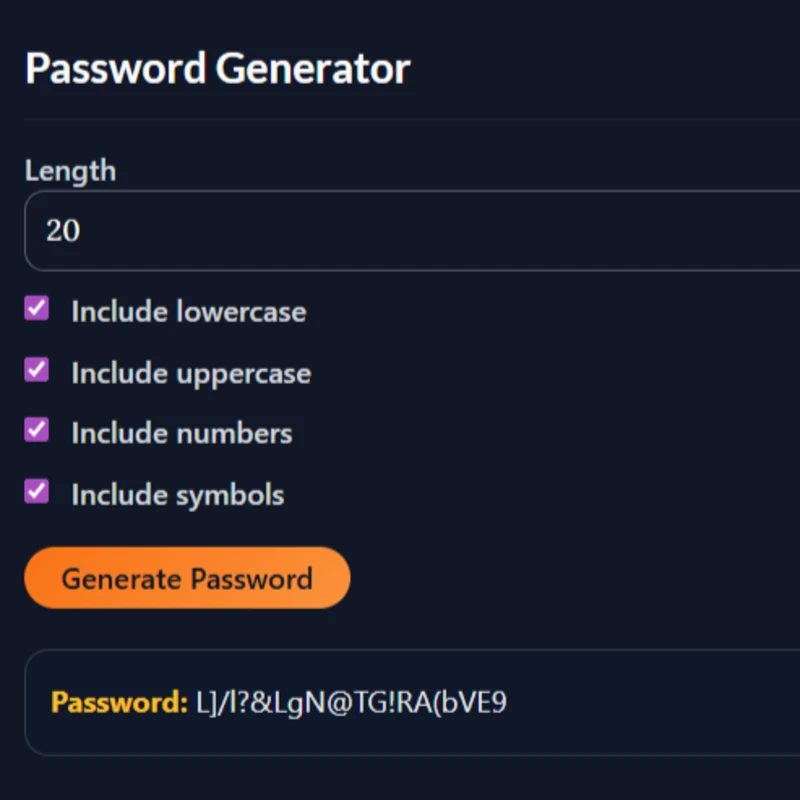Click the Include lowercase label text

(x=188, y=311)
